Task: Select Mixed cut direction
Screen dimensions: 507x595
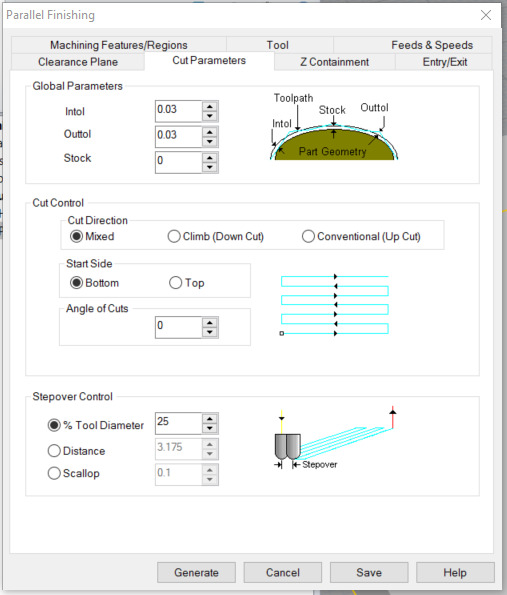Action: coord(92,236)
